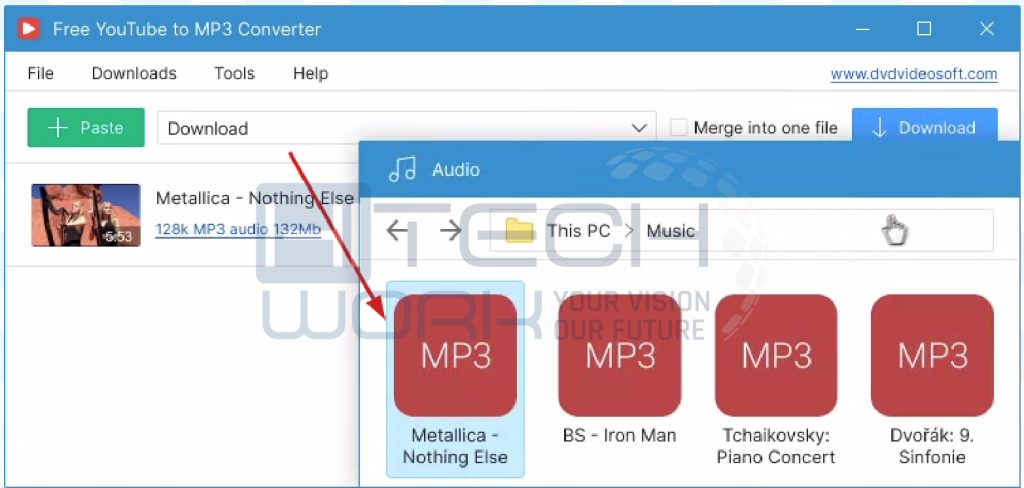This screenshot has height=488, width=1024.
Task: Open the Metallica video thumbnail
Action: [86, 215]
